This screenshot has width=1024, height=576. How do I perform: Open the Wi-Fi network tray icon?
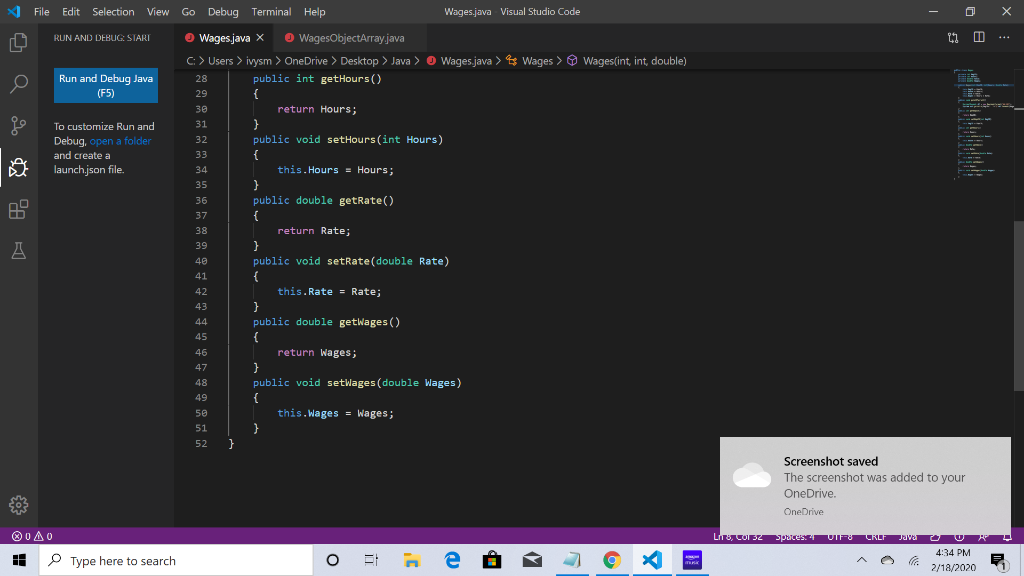(914, 560)
